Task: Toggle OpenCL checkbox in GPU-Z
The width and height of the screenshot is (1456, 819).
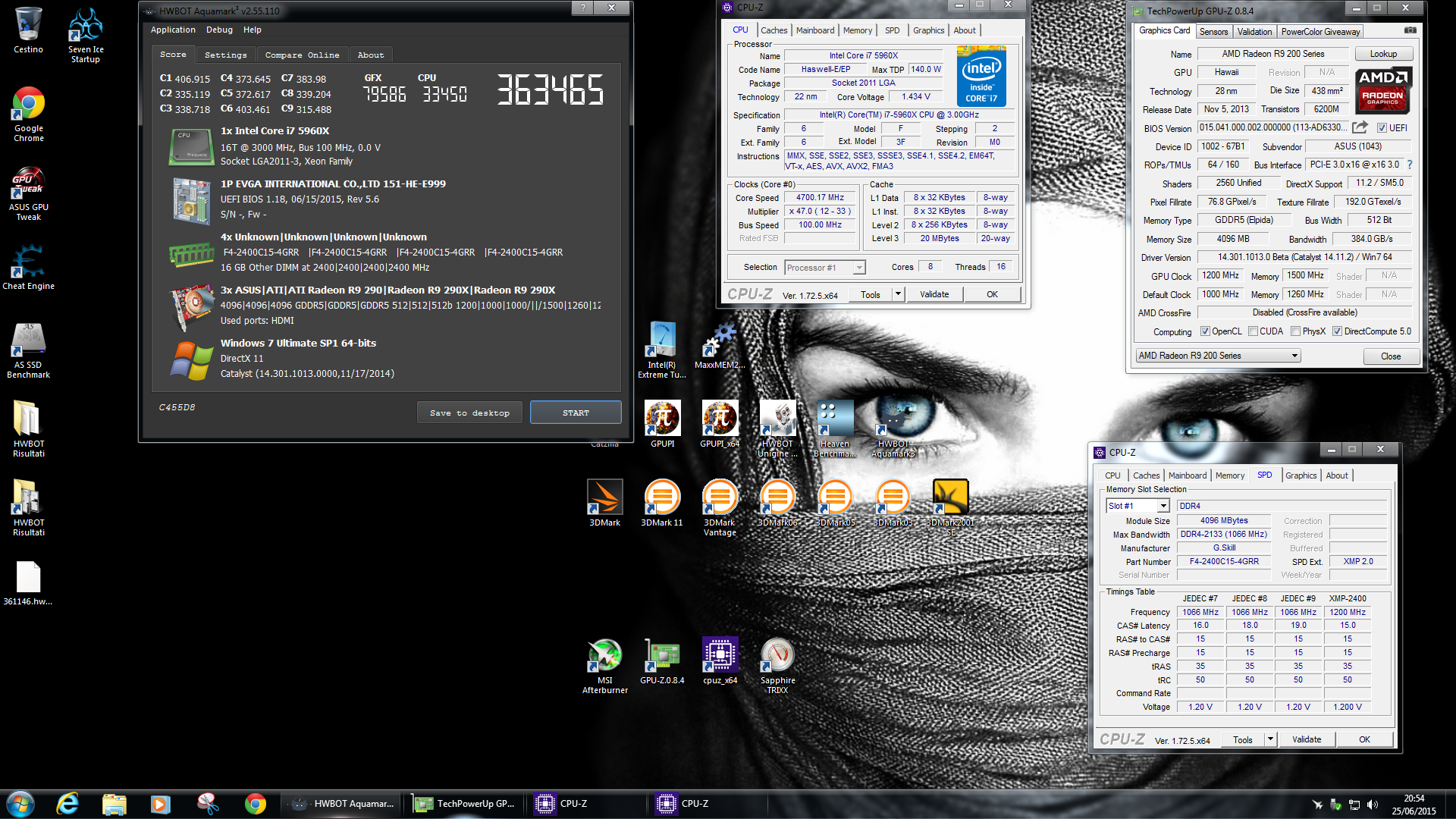Action: [x=1205, y=331]
